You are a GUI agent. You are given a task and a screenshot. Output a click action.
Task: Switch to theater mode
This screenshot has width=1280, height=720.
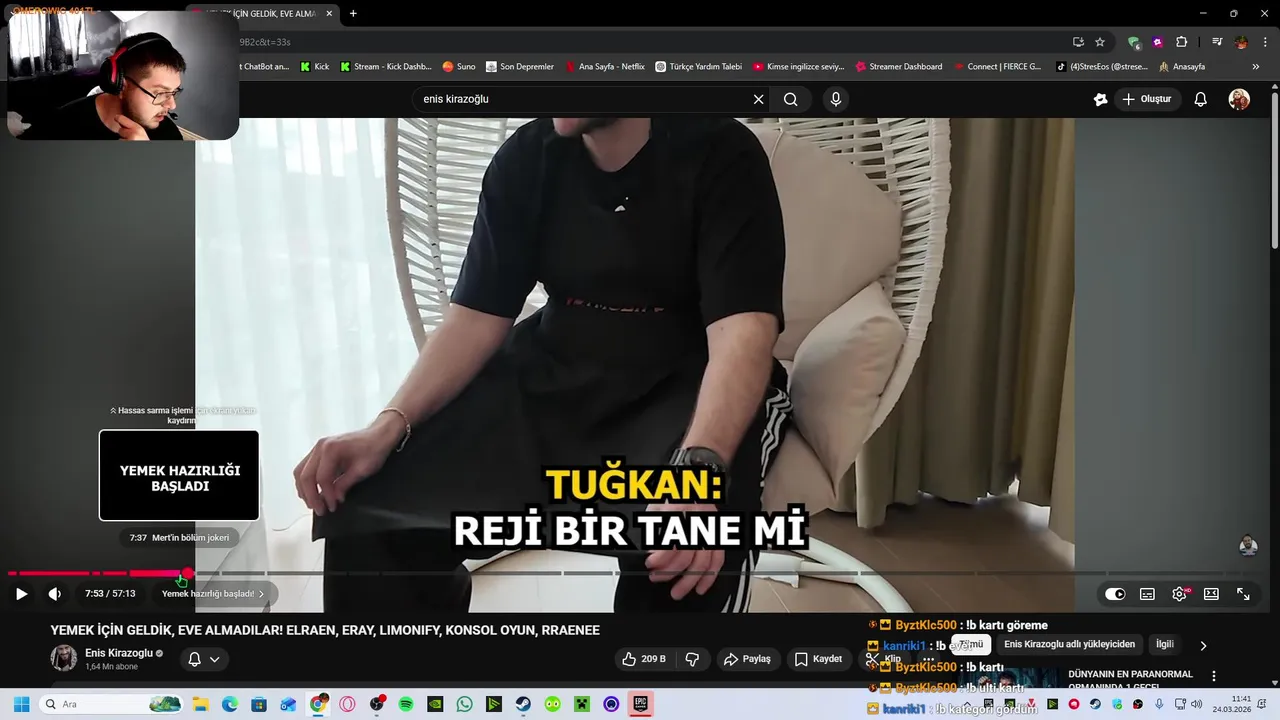[x=1211, y=594]
